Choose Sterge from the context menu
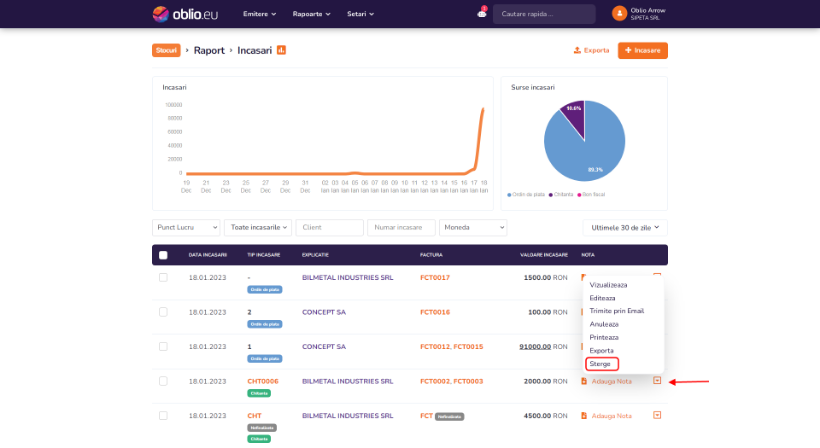Image resolution: width=820 pixels, height=448 pixels. click(x=601, y=364)
